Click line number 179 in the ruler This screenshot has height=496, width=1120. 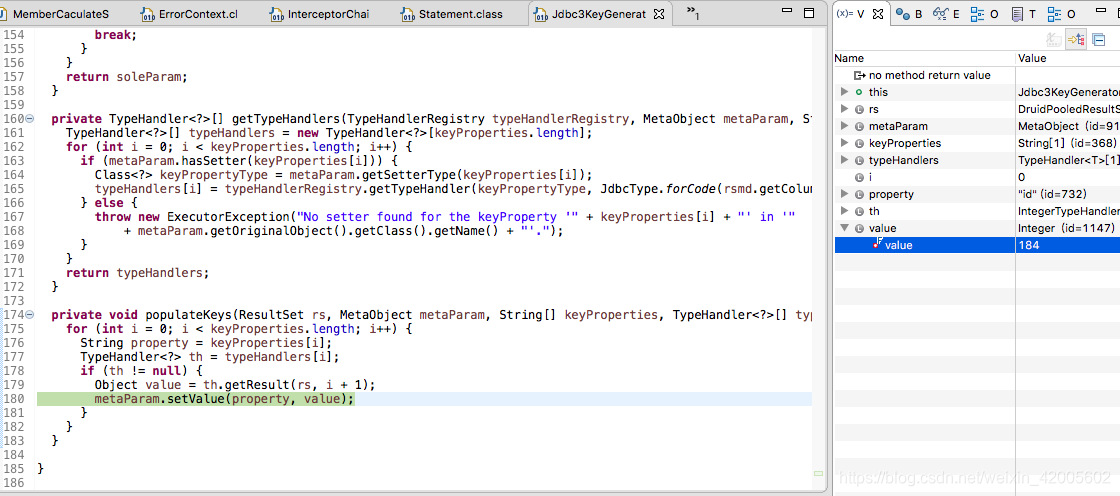[12, 385]
